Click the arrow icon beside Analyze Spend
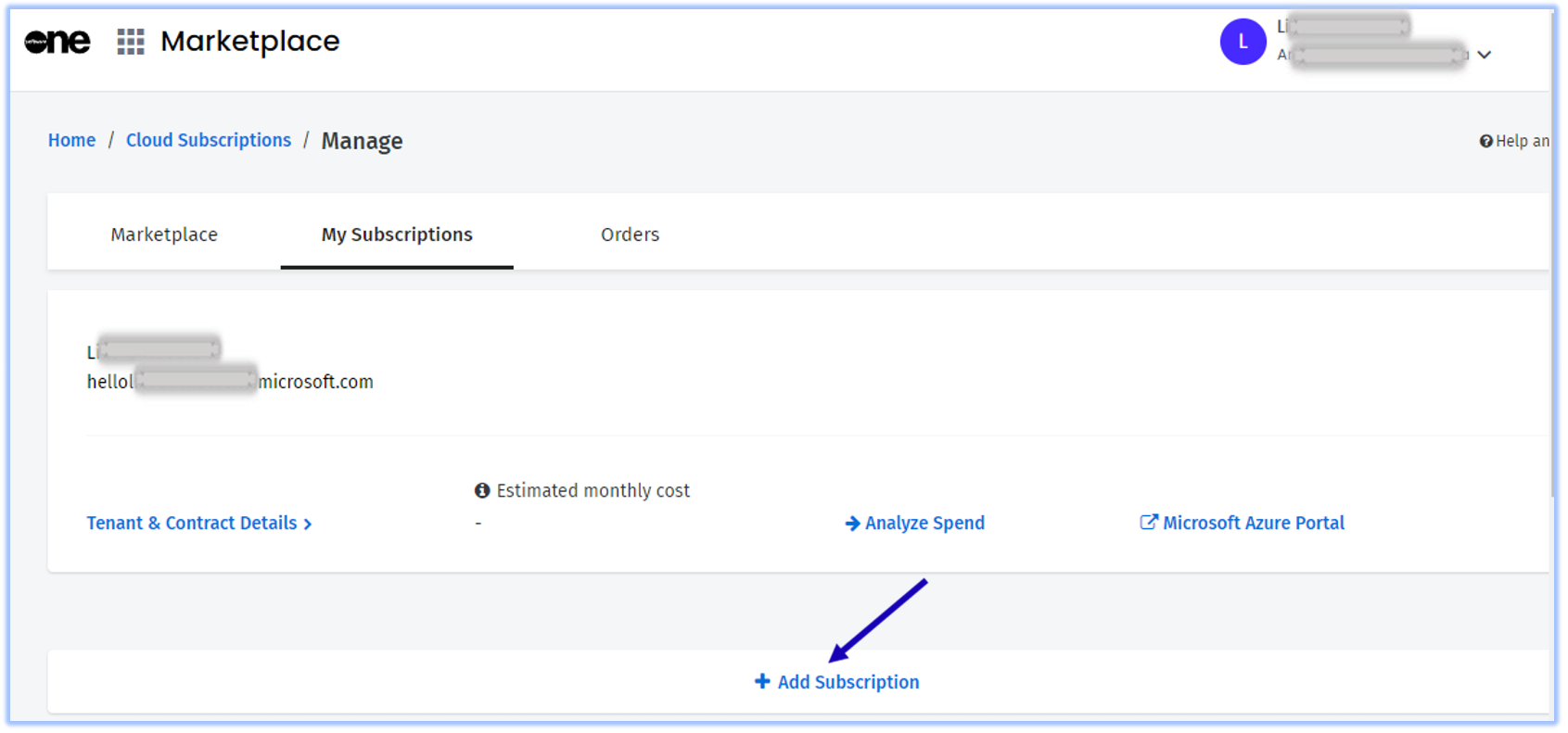The image size is (1568, 733). pos(852,524)
